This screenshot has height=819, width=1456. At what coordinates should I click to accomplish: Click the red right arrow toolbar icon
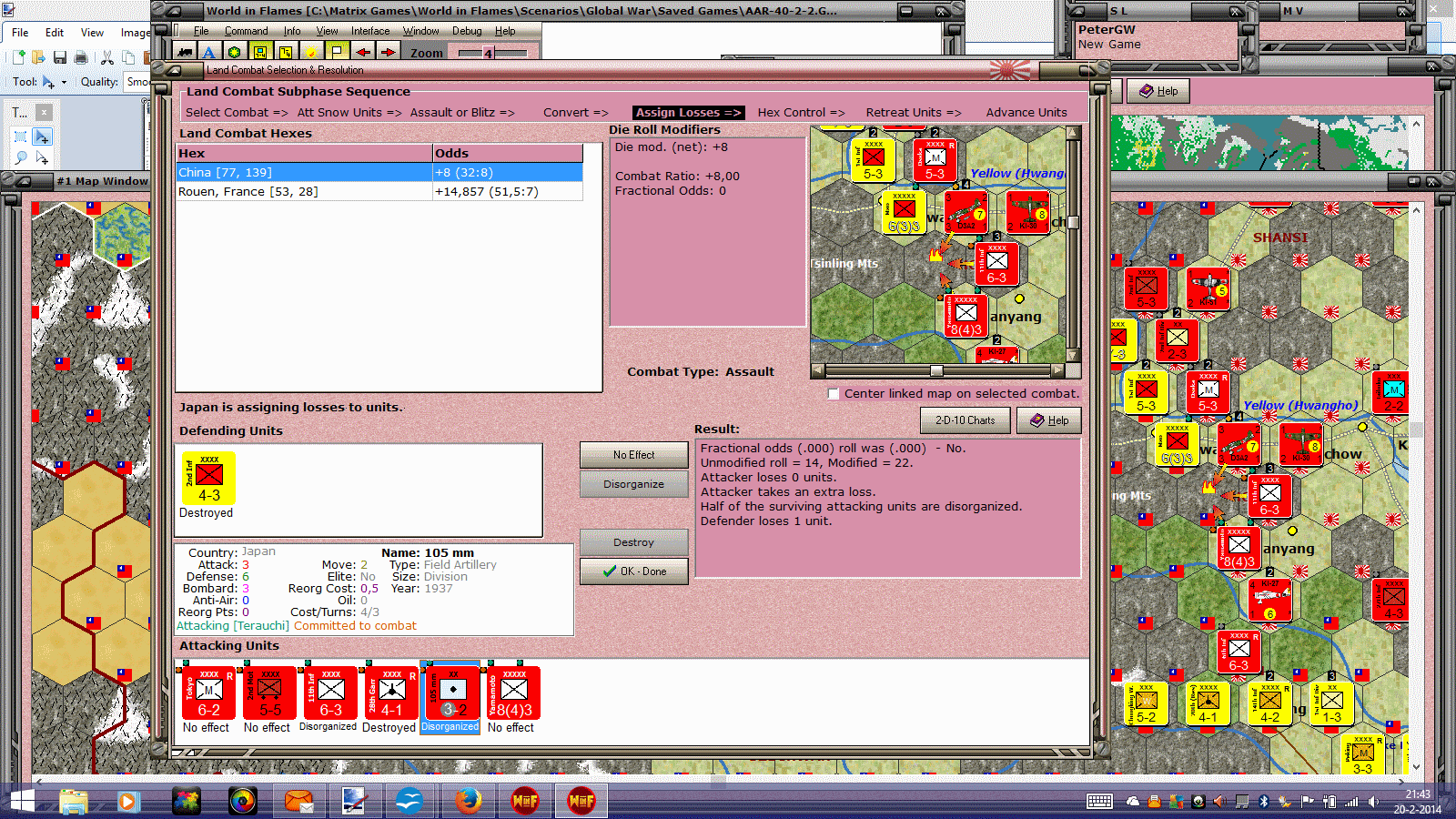point(388,52)
